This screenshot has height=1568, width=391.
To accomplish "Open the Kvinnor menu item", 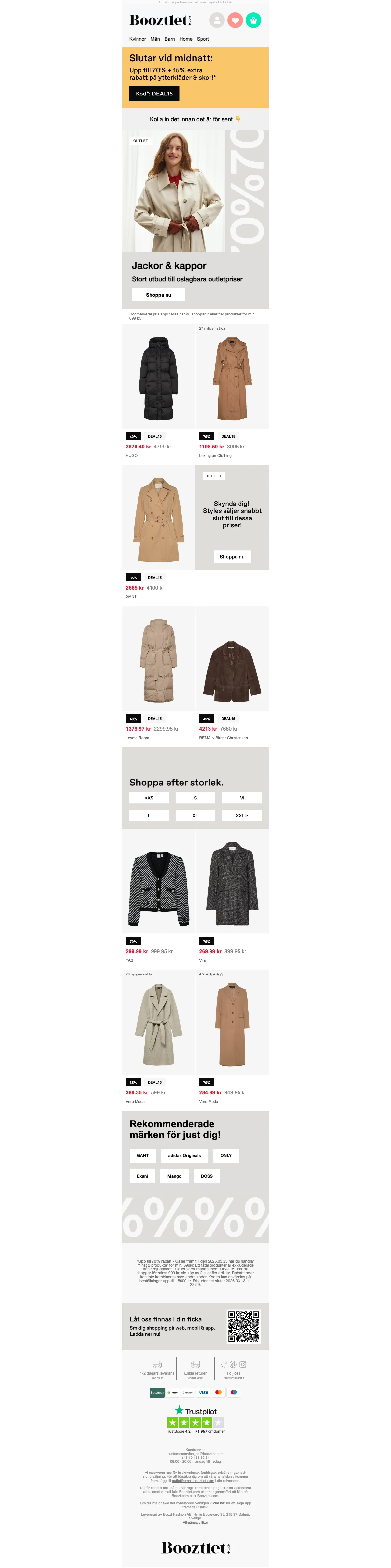I will 138,39.
